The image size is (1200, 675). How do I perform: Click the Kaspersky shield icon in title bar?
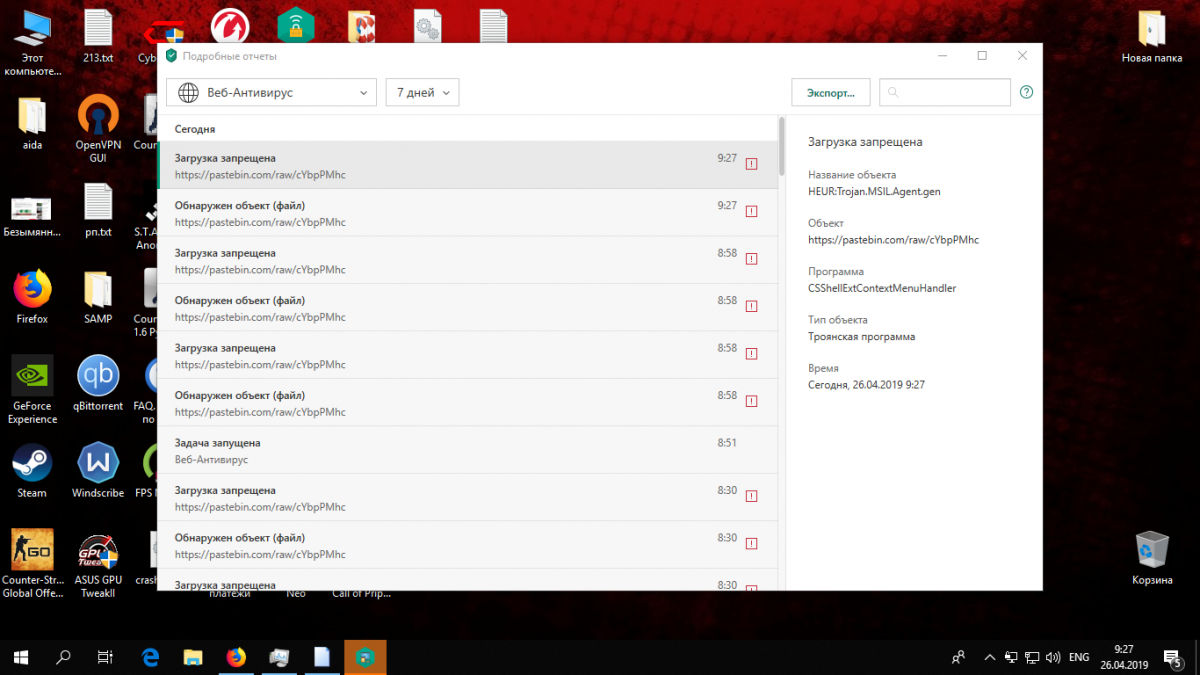pos(171,56)
